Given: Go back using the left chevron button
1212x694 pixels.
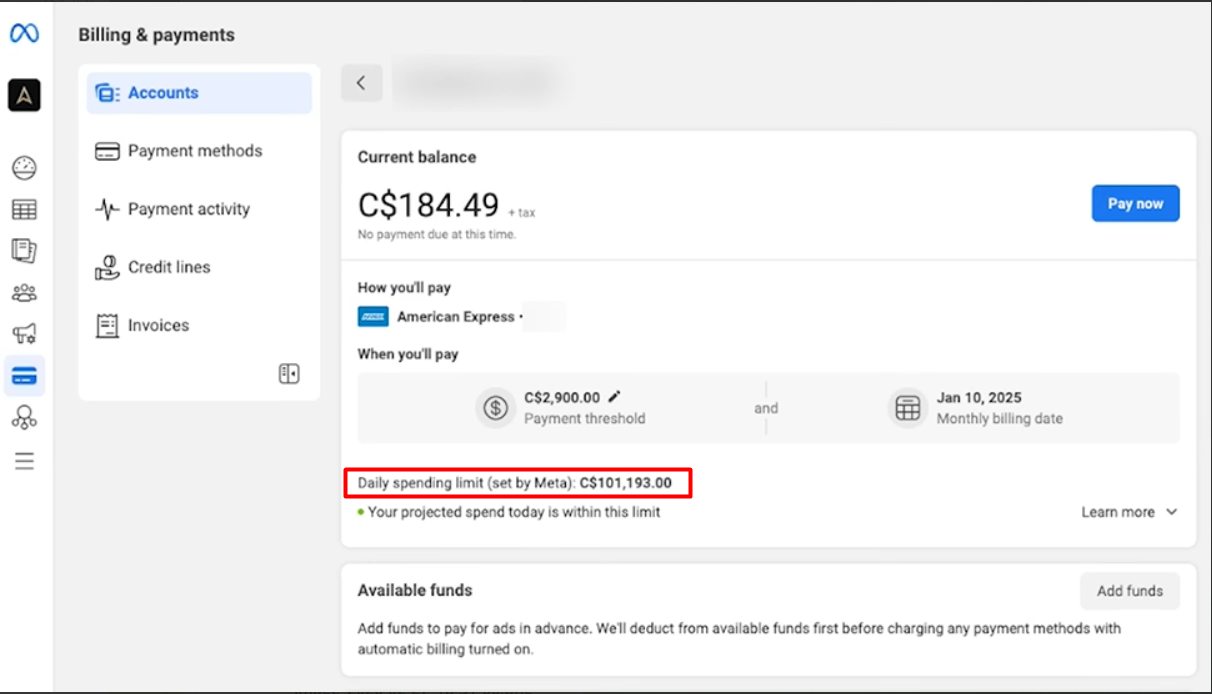Looking at the screenshot, I should pyautogui.click(x=361, y=83).
